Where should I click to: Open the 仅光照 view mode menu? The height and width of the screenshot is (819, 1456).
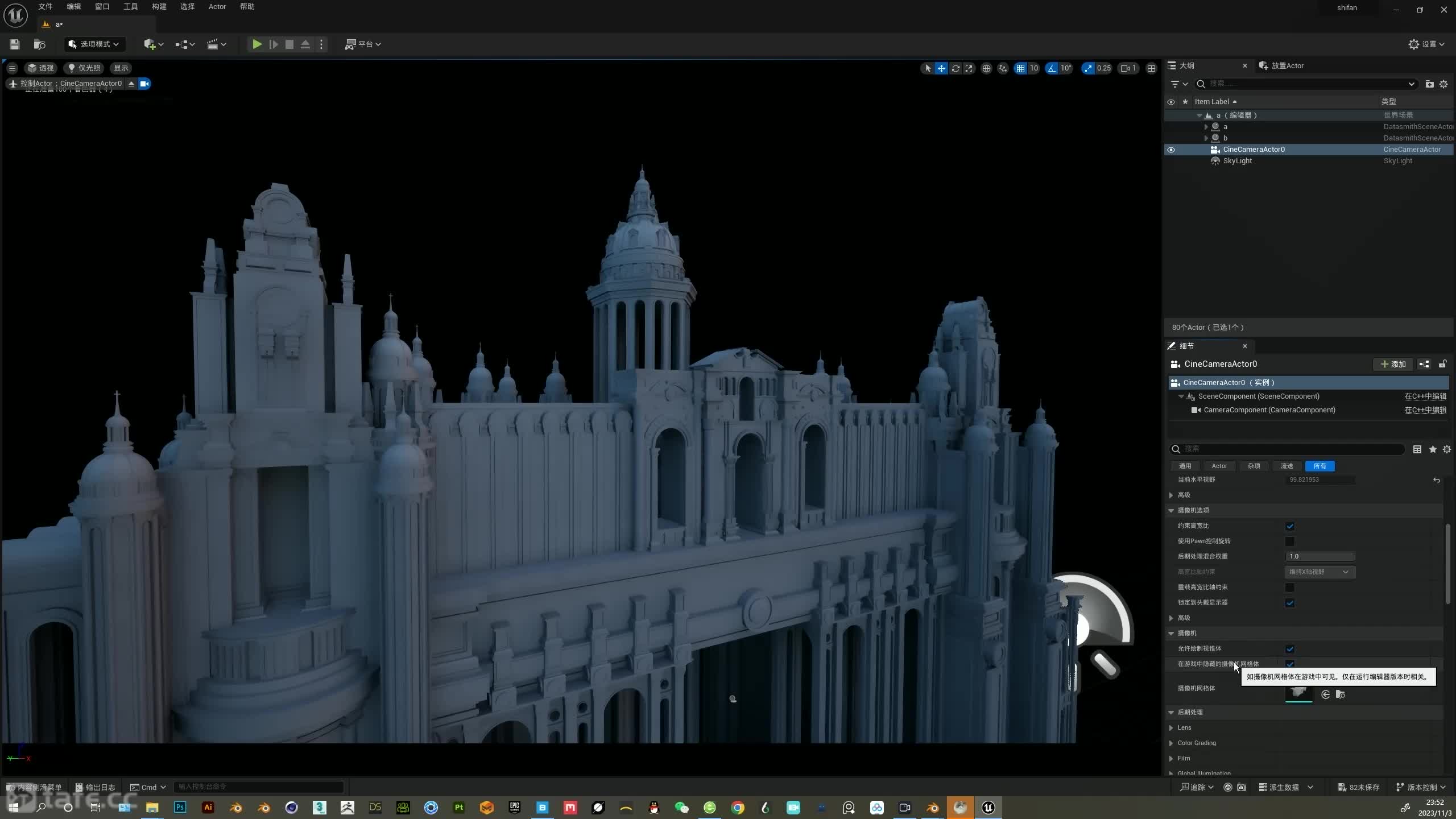pos(84,68)
